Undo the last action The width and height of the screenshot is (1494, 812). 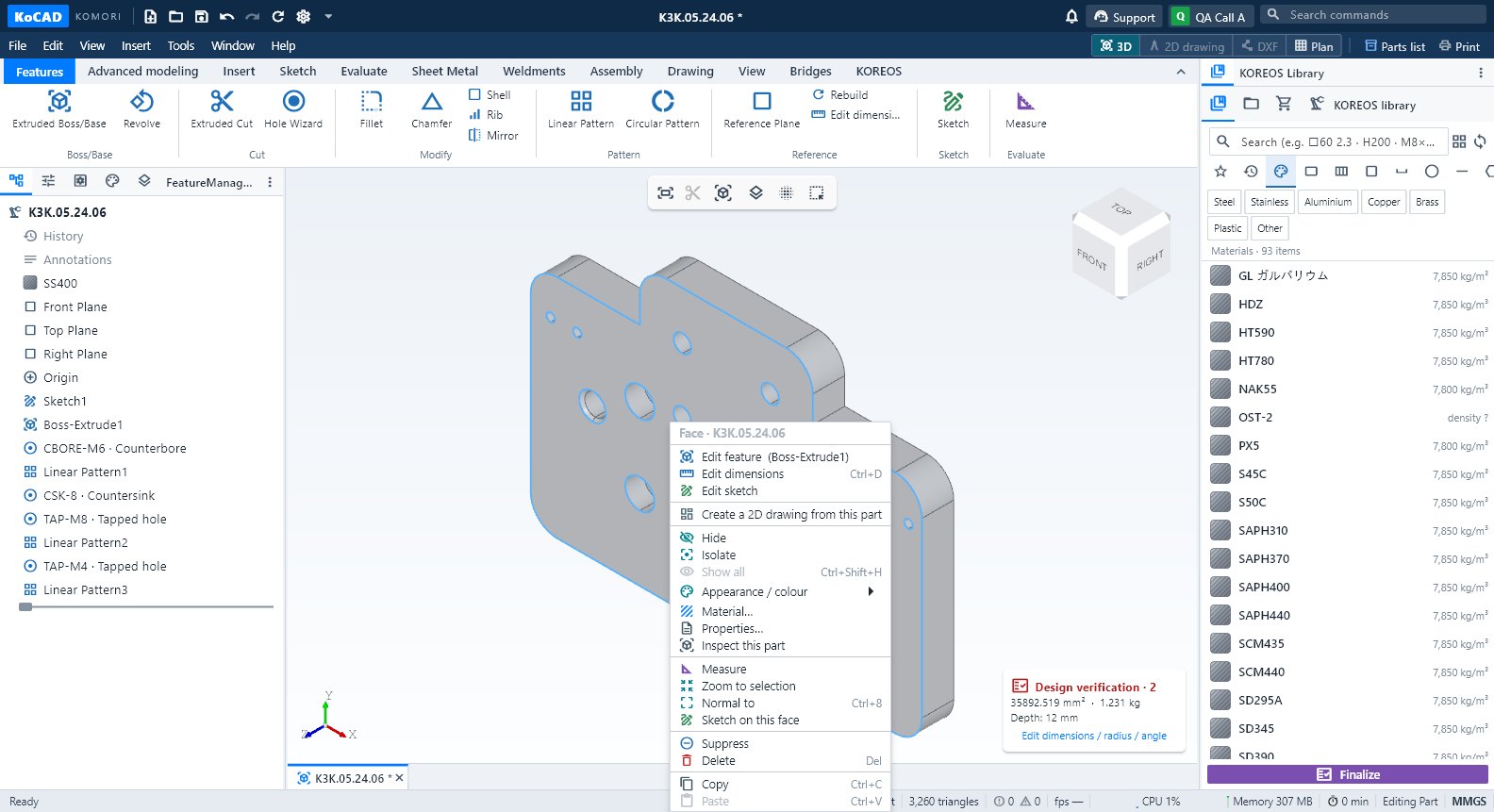[x=226, y=16]
